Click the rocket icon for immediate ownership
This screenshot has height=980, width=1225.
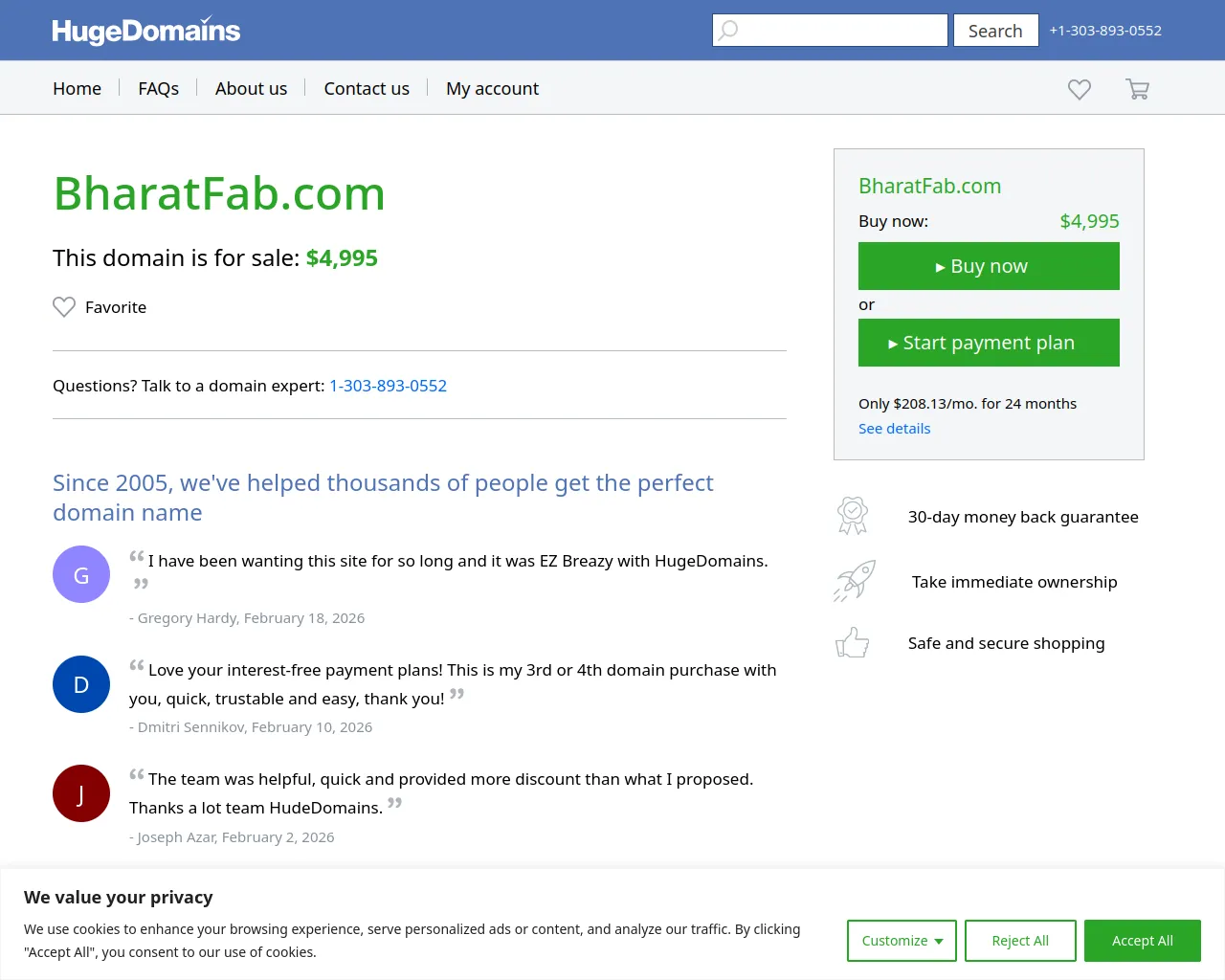[x=855, y=580]
